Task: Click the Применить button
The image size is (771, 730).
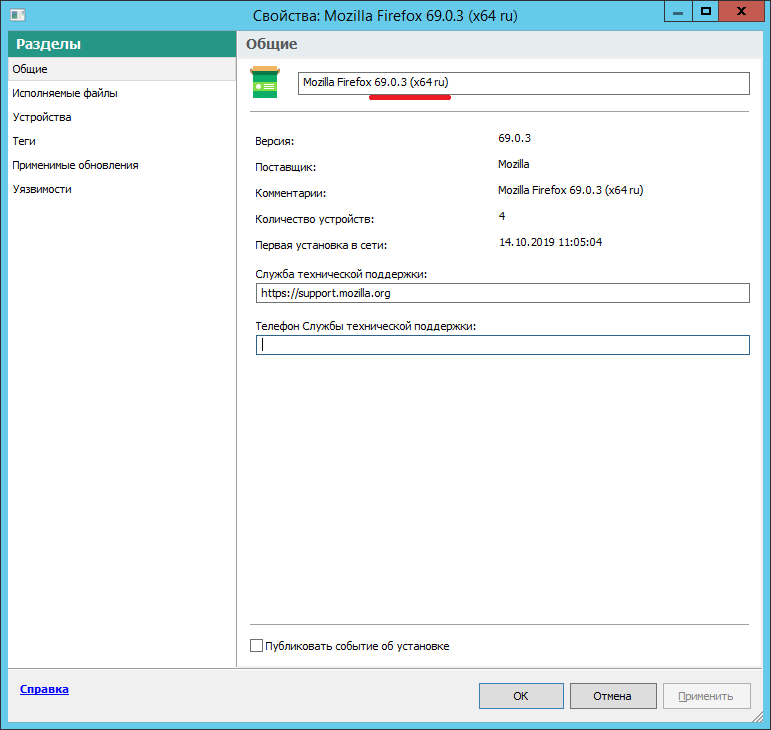Action: (706, 696)
